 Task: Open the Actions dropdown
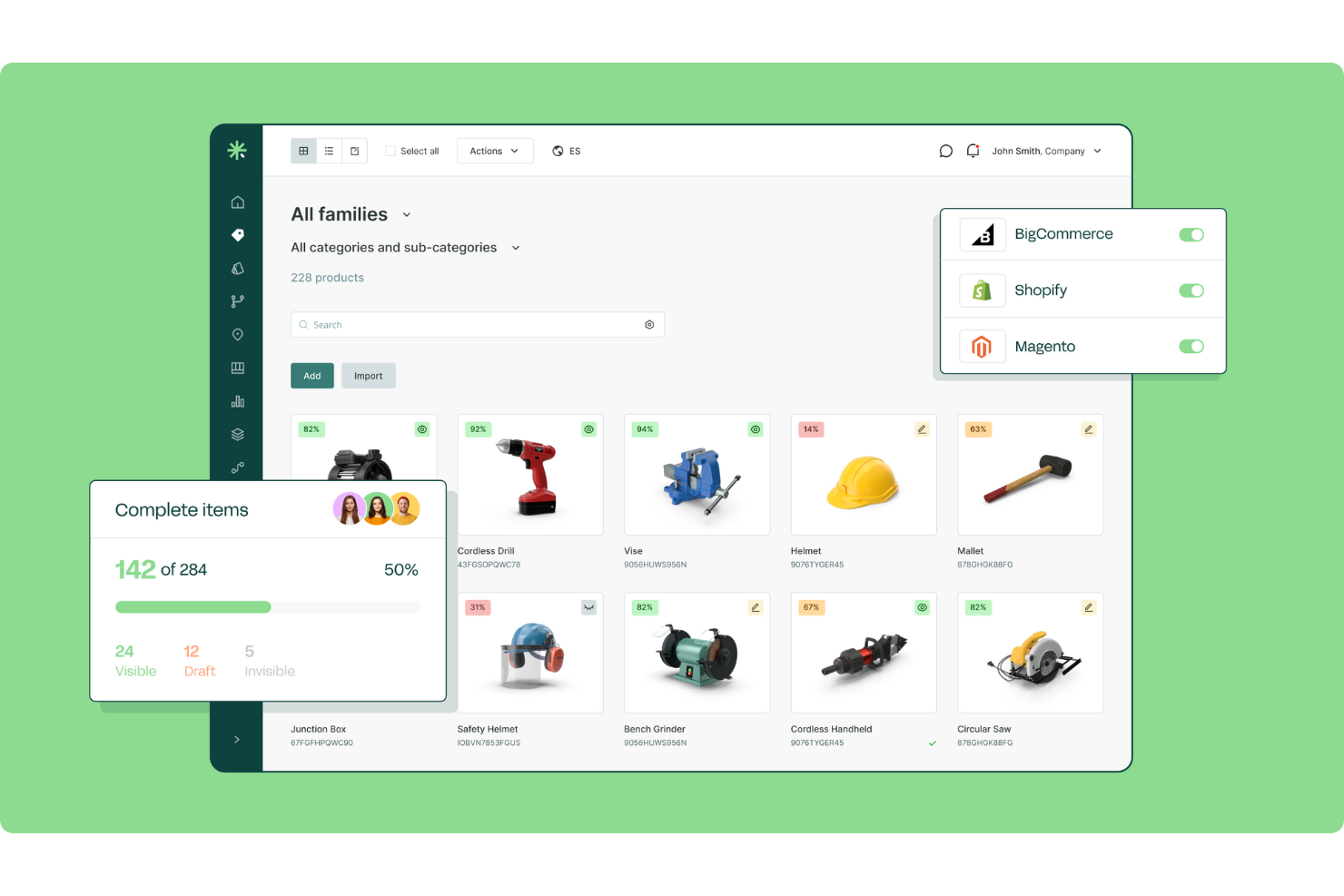(495, 151)
